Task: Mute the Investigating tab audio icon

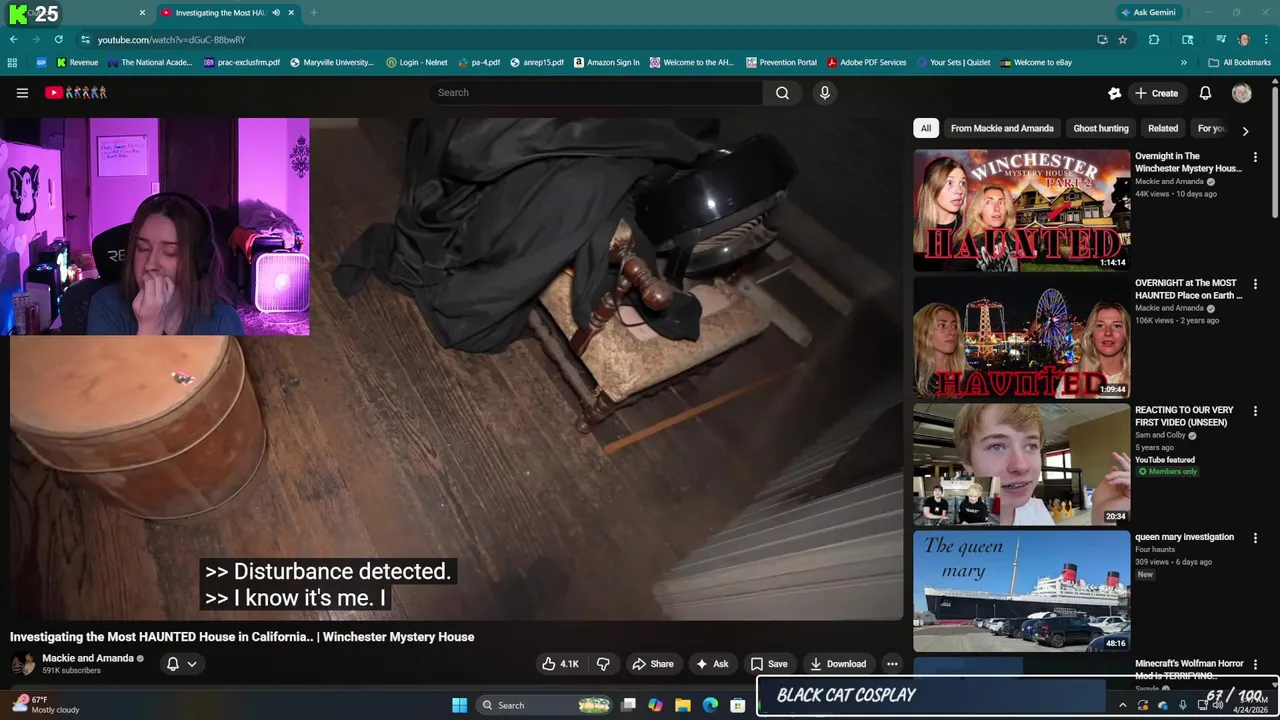Action: pyautogui.click(x=276, y=13)
